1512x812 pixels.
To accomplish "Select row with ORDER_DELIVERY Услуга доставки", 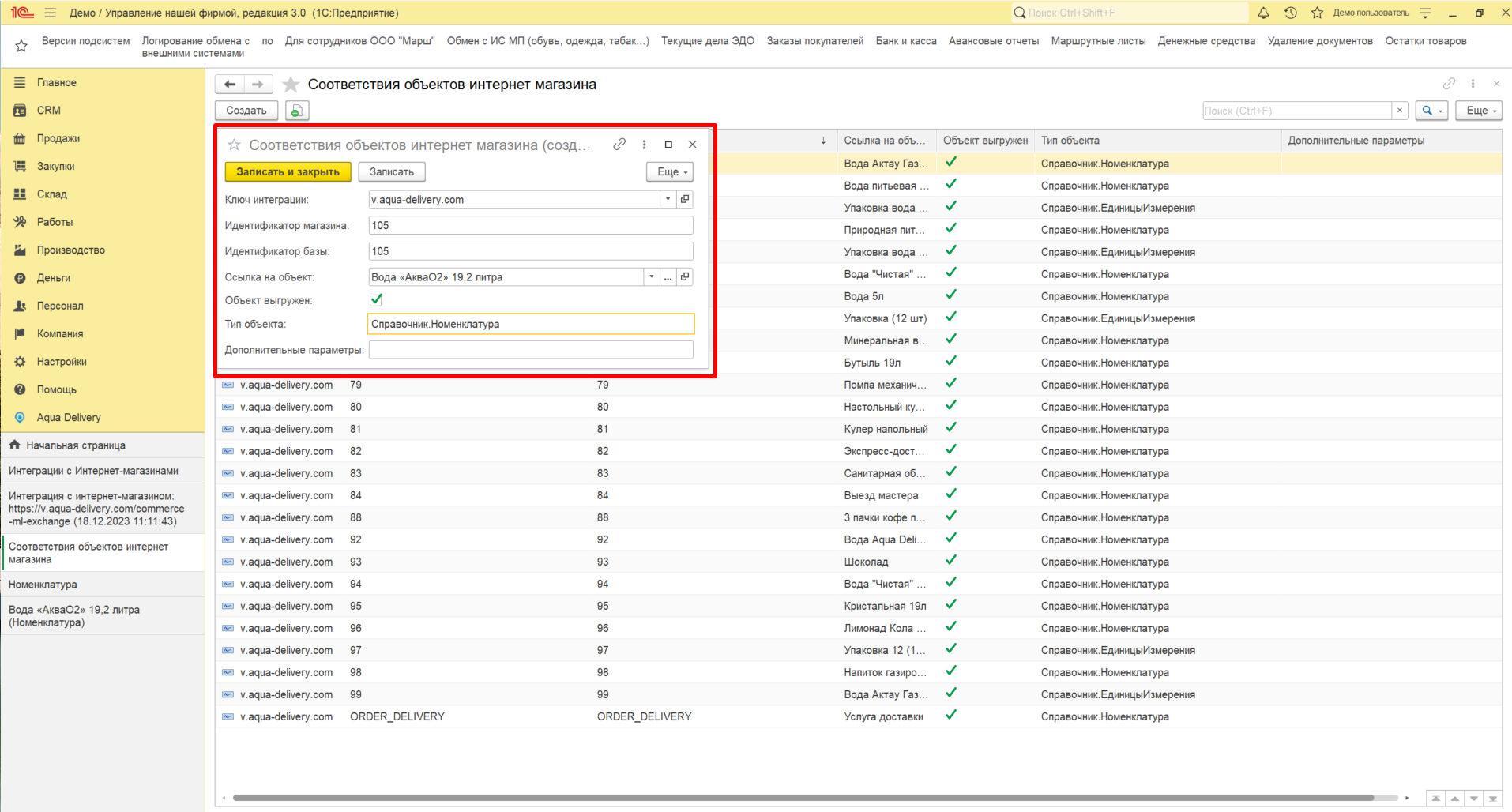I will 858,716.
